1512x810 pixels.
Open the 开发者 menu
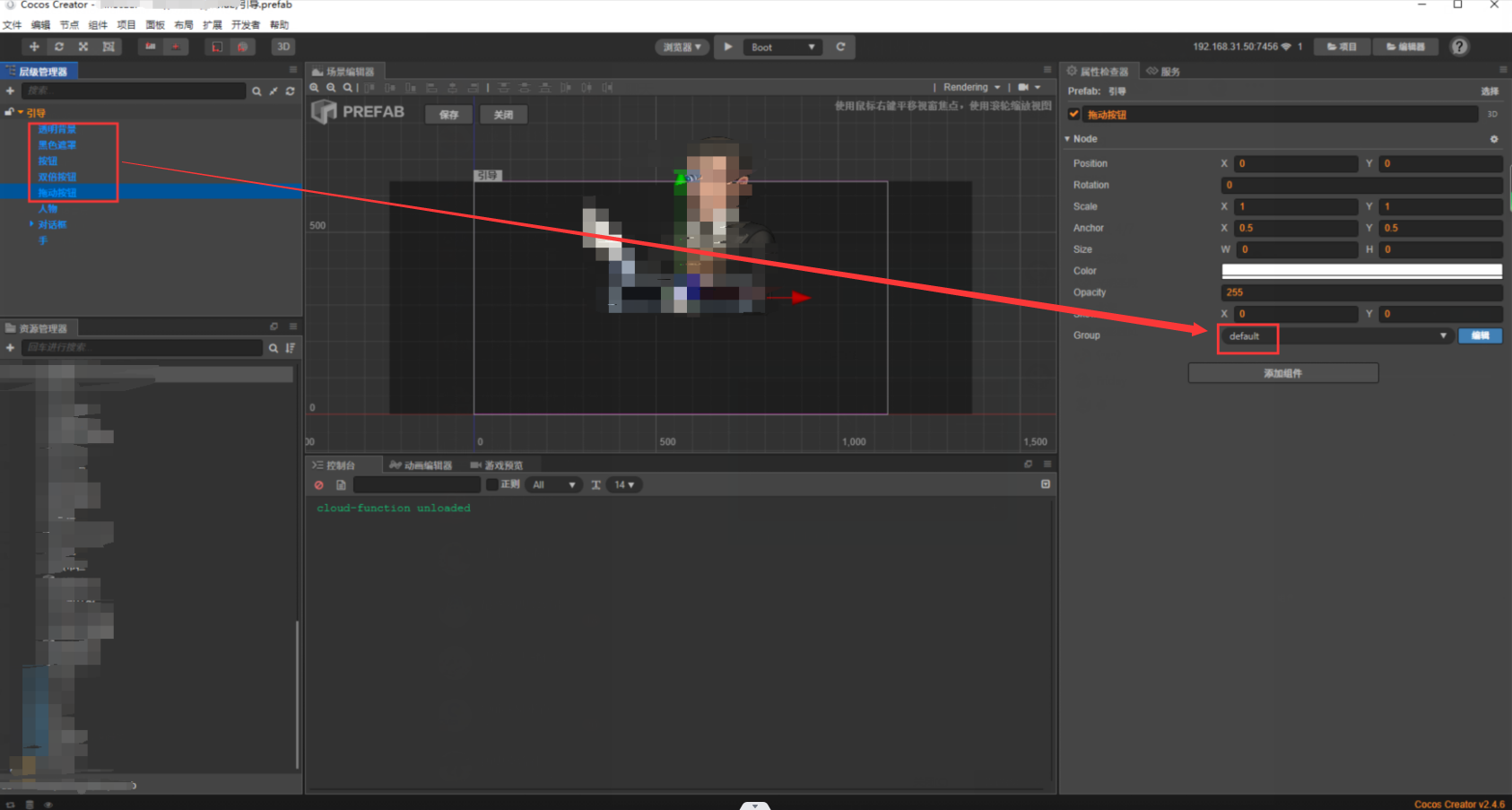[246, 25]
